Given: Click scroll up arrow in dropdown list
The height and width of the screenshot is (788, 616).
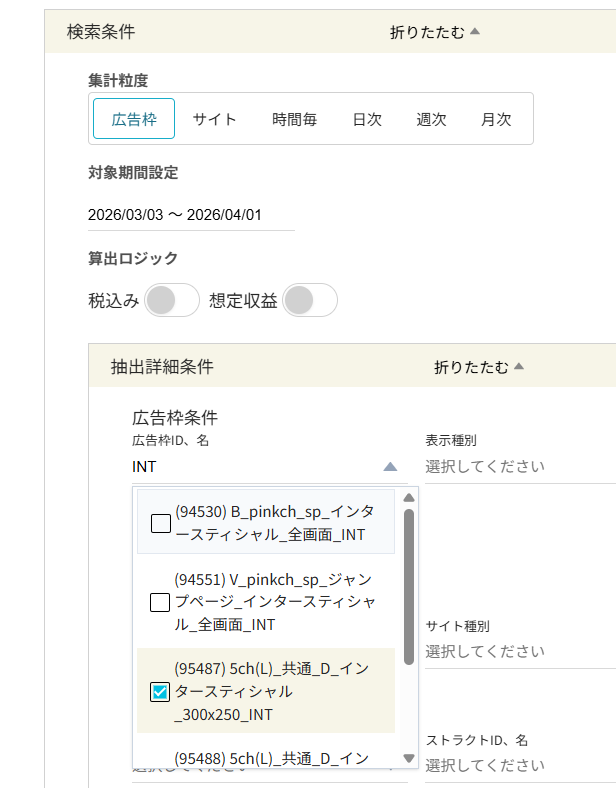Looking at the screenshot, I should (x=408, y=498).
